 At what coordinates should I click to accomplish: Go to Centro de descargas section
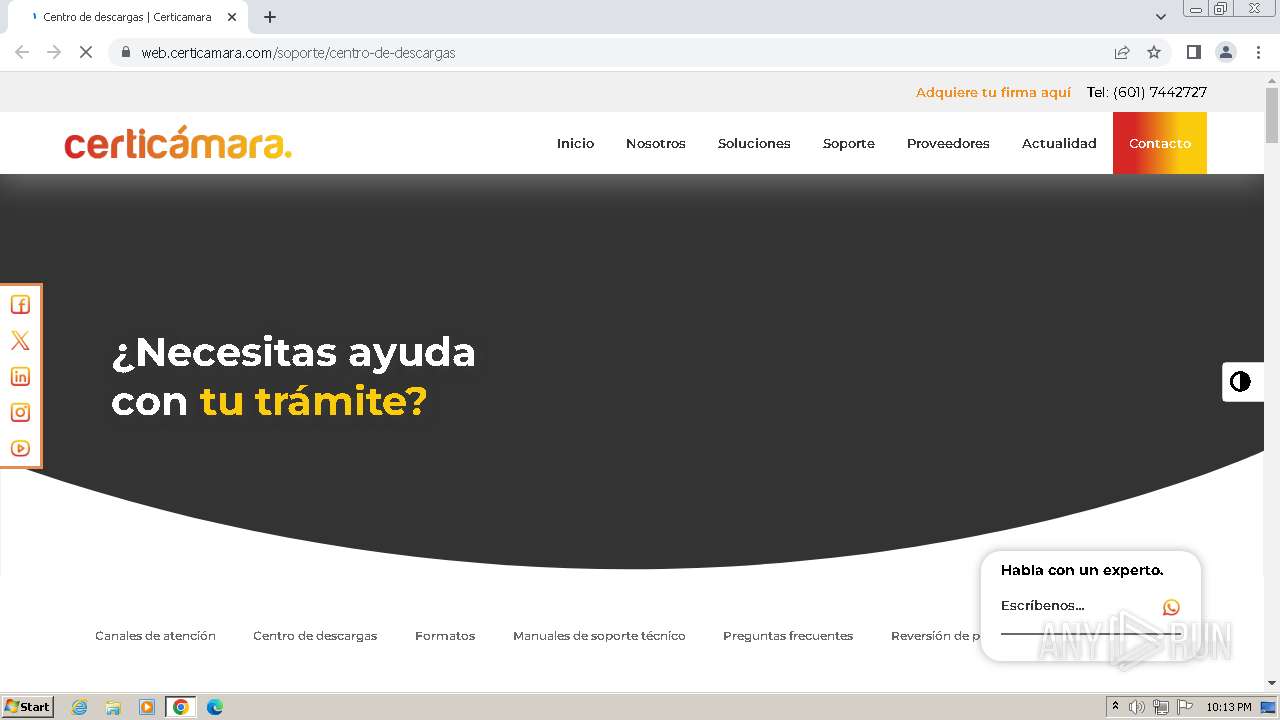[x=315, y=636]
